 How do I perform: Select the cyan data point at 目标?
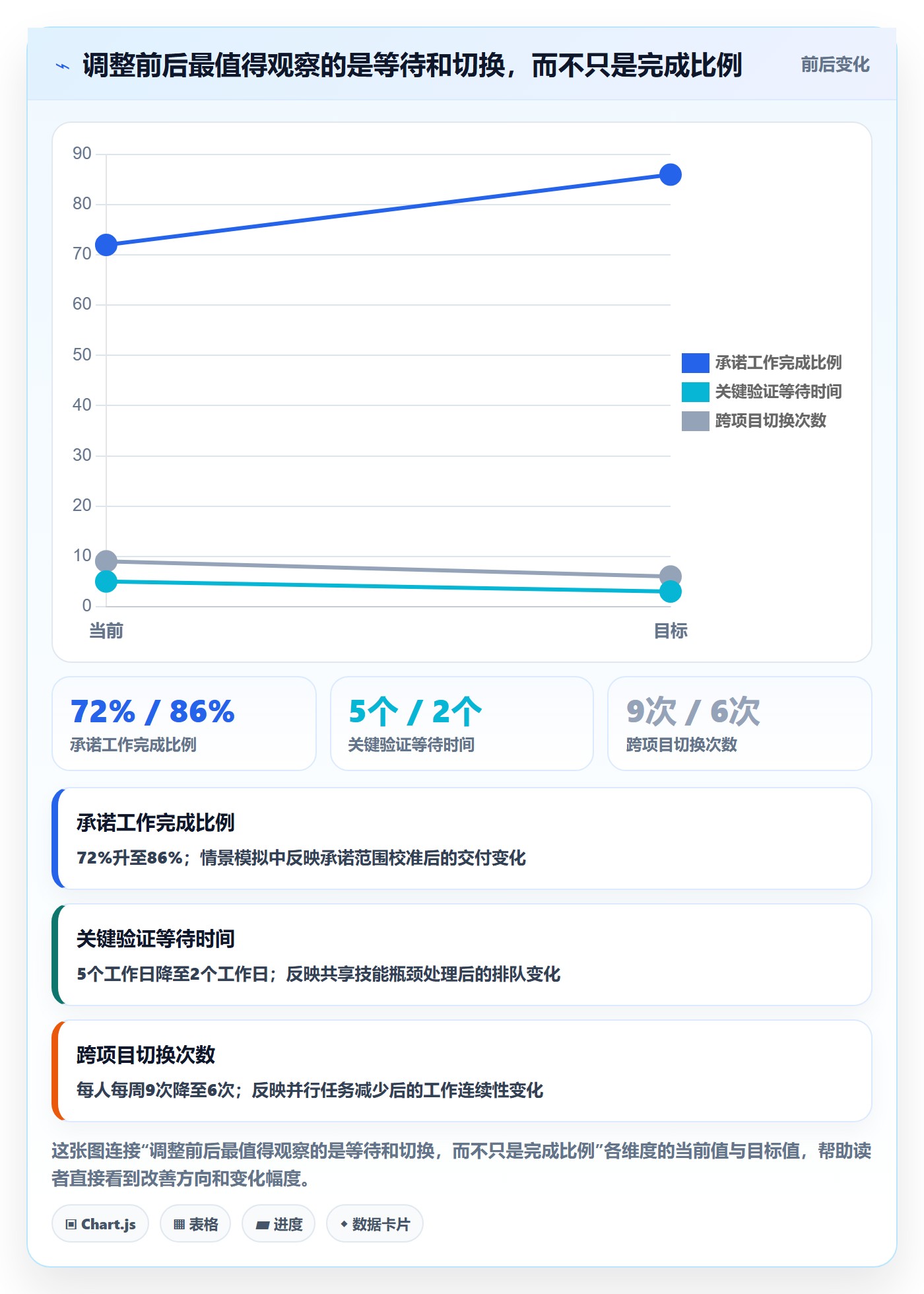670,592
